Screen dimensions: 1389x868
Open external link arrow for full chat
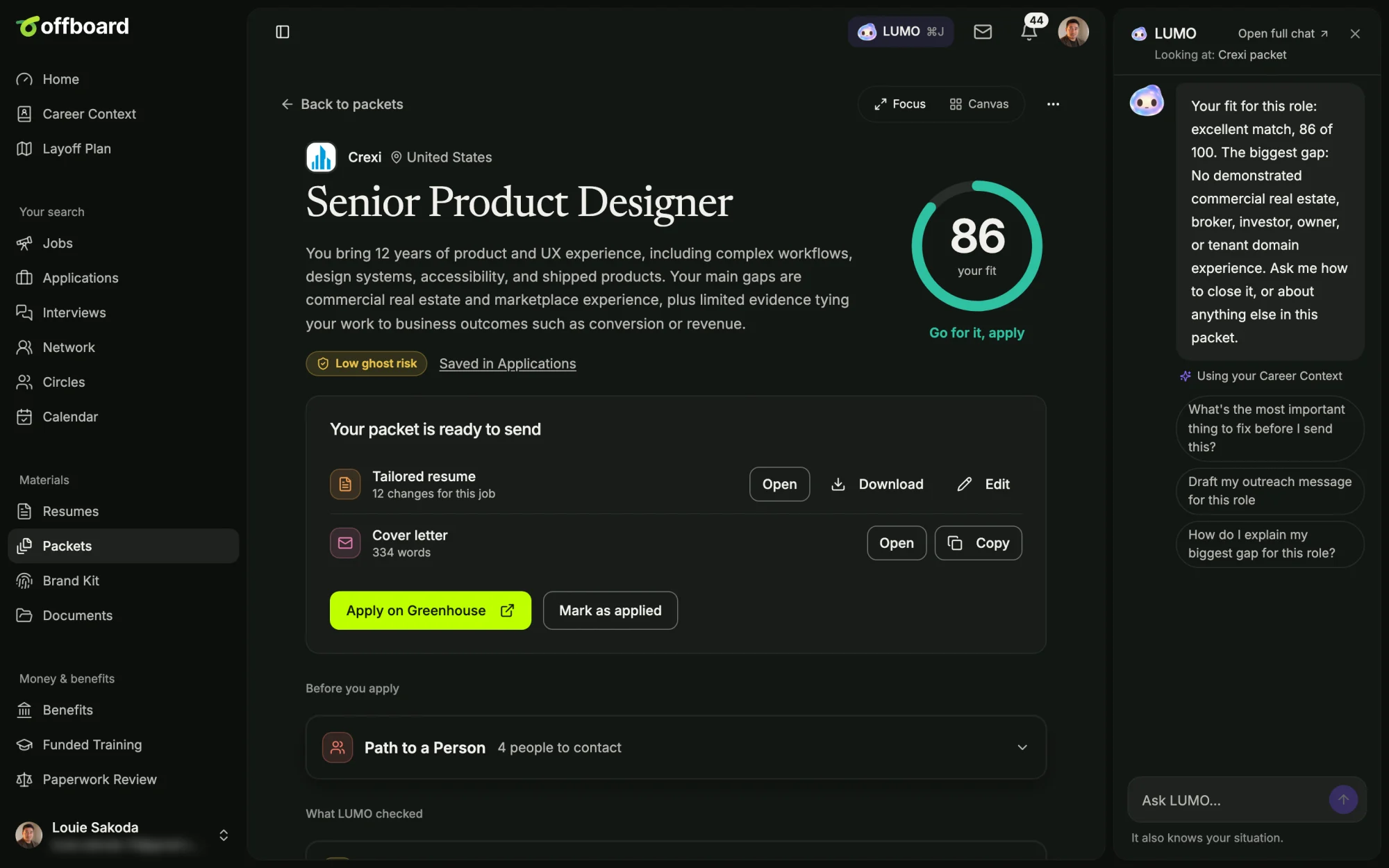click(x=1324, y=33)
